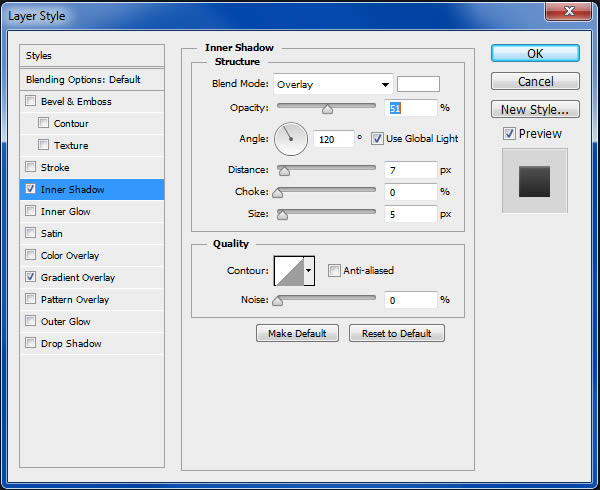
Task: Click the Reset to Default button
Action: click(397, 333)
